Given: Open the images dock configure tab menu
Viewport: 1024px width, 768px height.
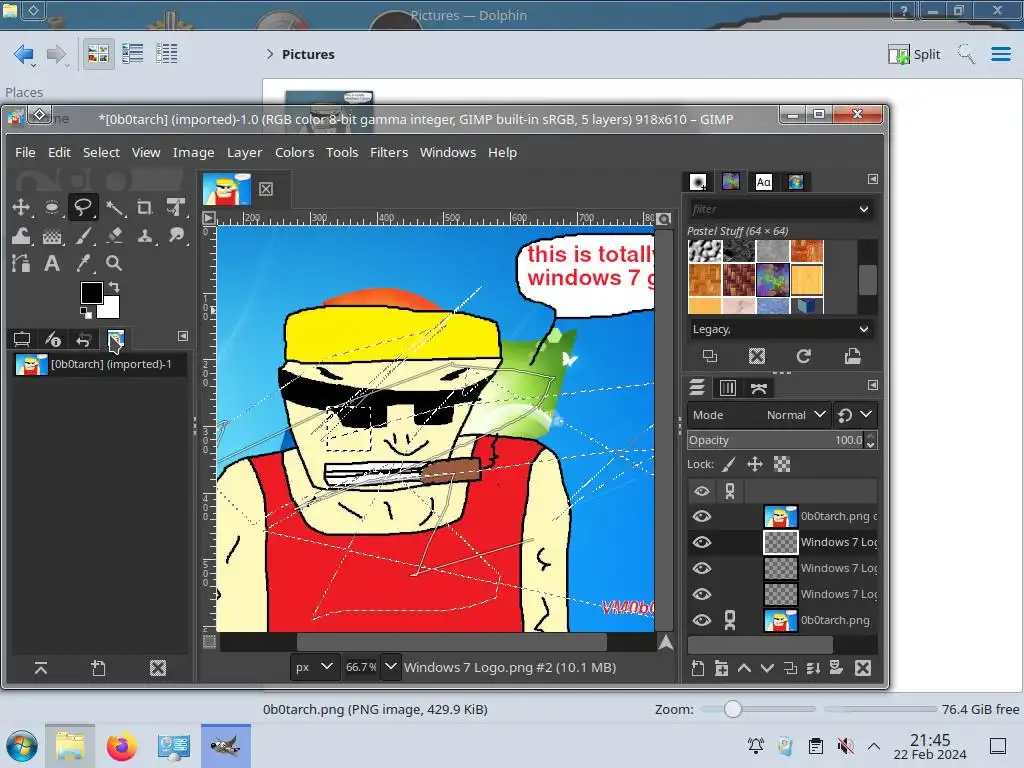Looking at the screenshot, I should click(183, 336).
